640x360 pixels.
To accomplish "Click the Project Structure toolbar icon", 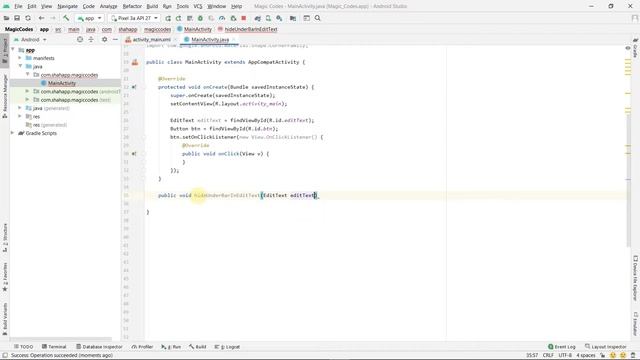I will [x=293, y=18].
